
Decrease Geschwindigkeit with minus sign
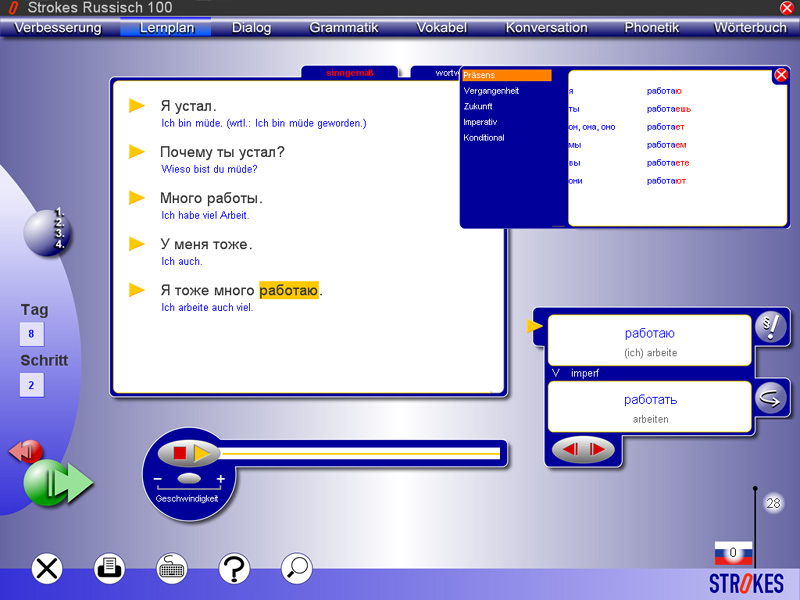pos(157,479)
